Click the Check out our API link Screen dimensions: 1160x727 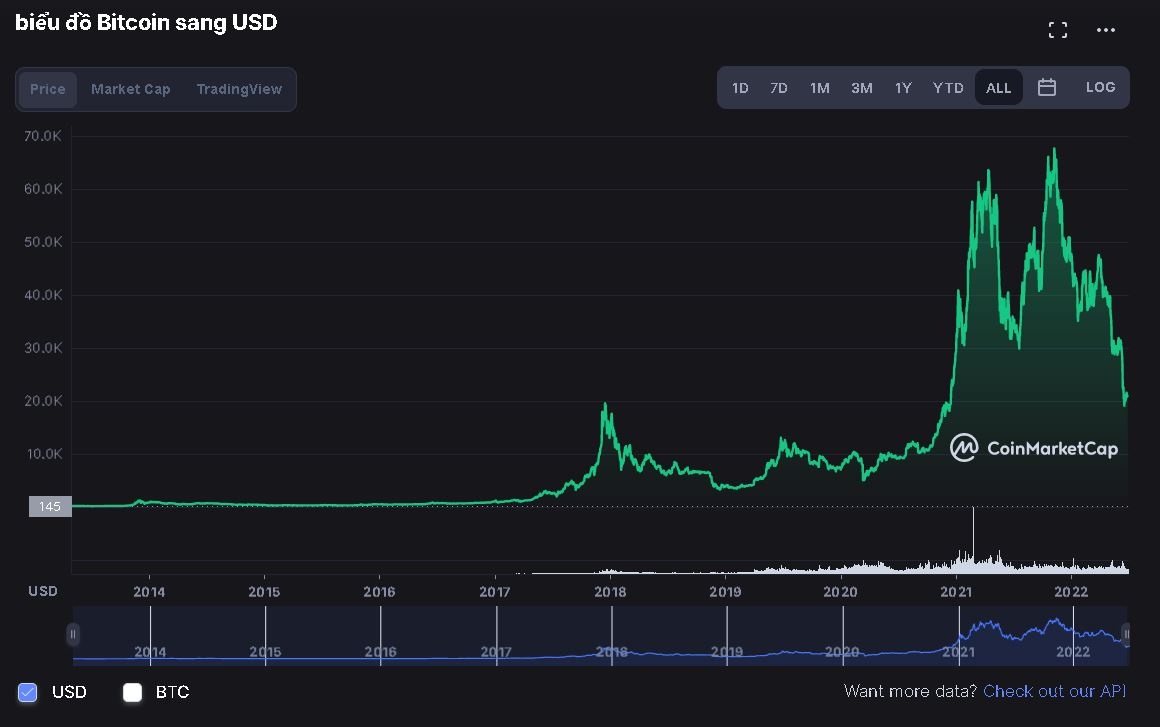point(1054,691)
